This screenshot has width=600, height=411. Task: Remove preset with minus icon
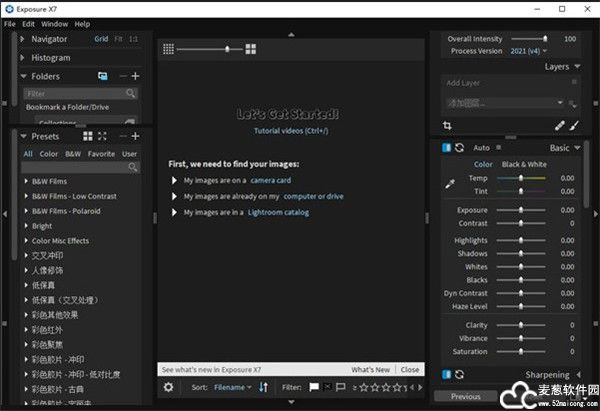pyautogui.click(x=123, y=136)
